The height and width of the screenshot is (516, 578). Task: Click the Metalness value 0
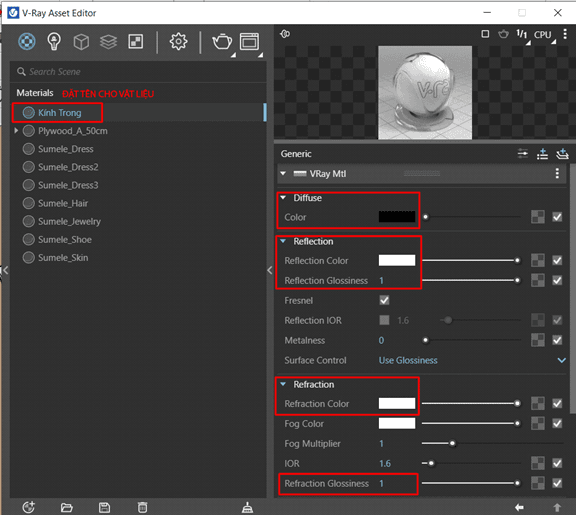(x=382, y=340)
